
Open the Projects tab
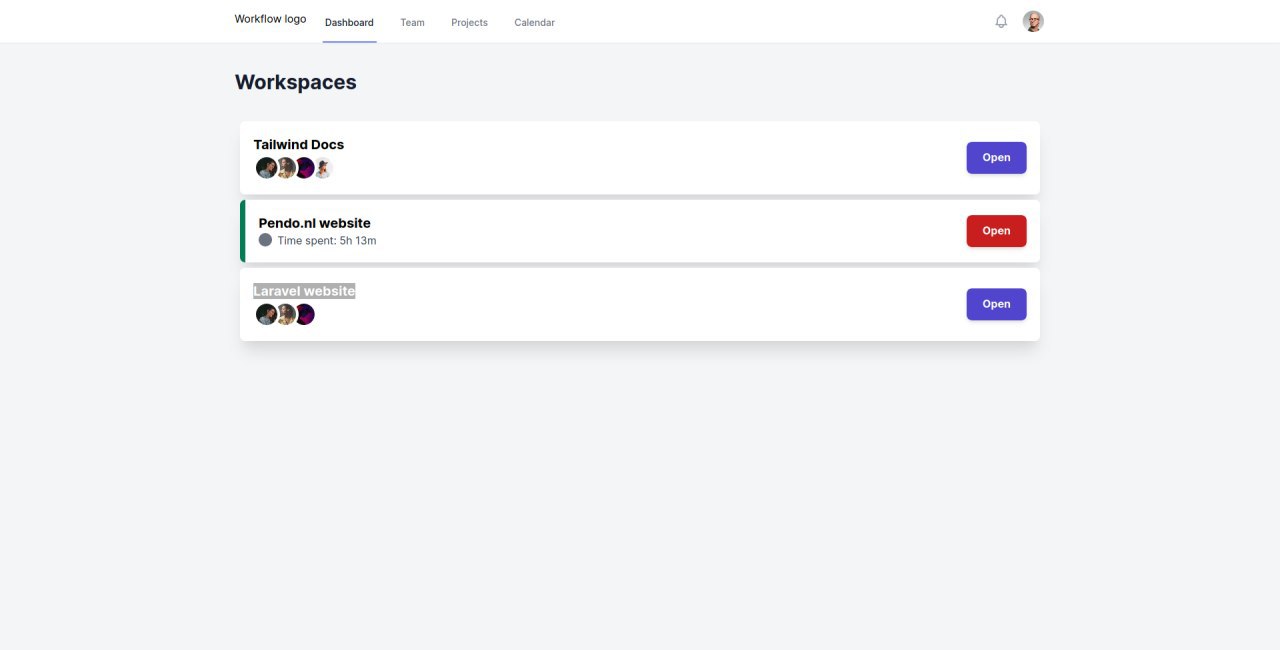tap(469, 22)
